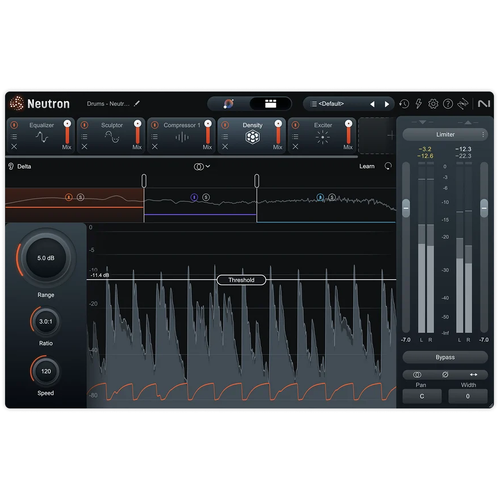Solo the purple mid band
Screen dimensions: 500x500
click(206, 197)
